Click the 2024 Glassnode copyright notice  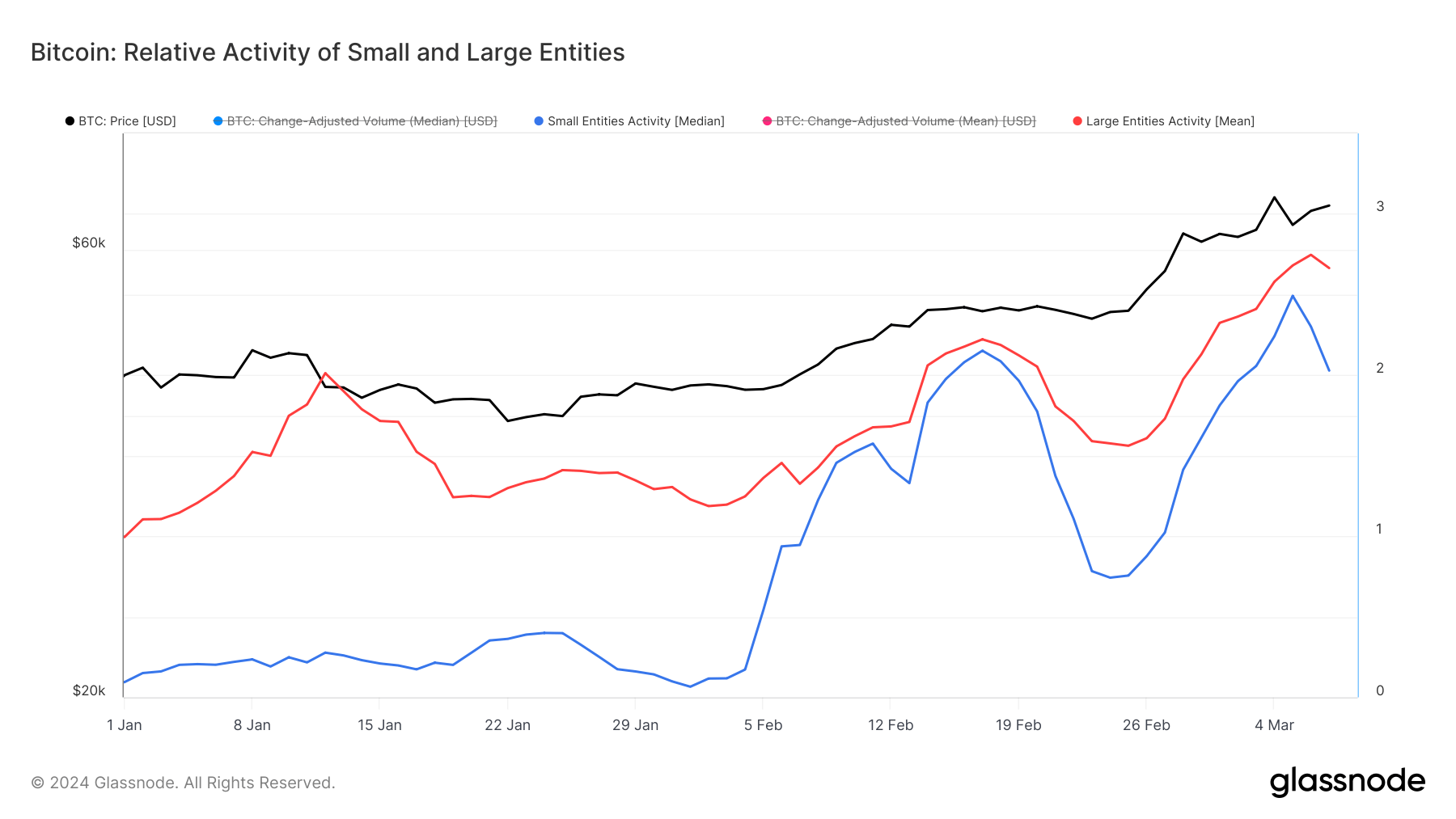[x=182, y=782]
